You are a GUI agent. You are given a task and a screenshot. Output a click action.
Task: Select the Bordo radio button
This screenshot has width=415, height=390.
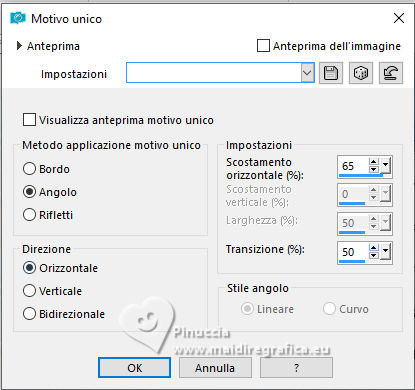click(29, 169)
